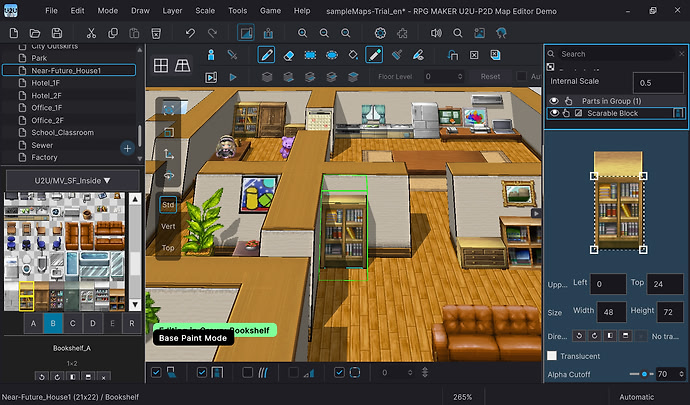
Task: Open plugins with the puzzle piece icon
Action: point(402,33)
